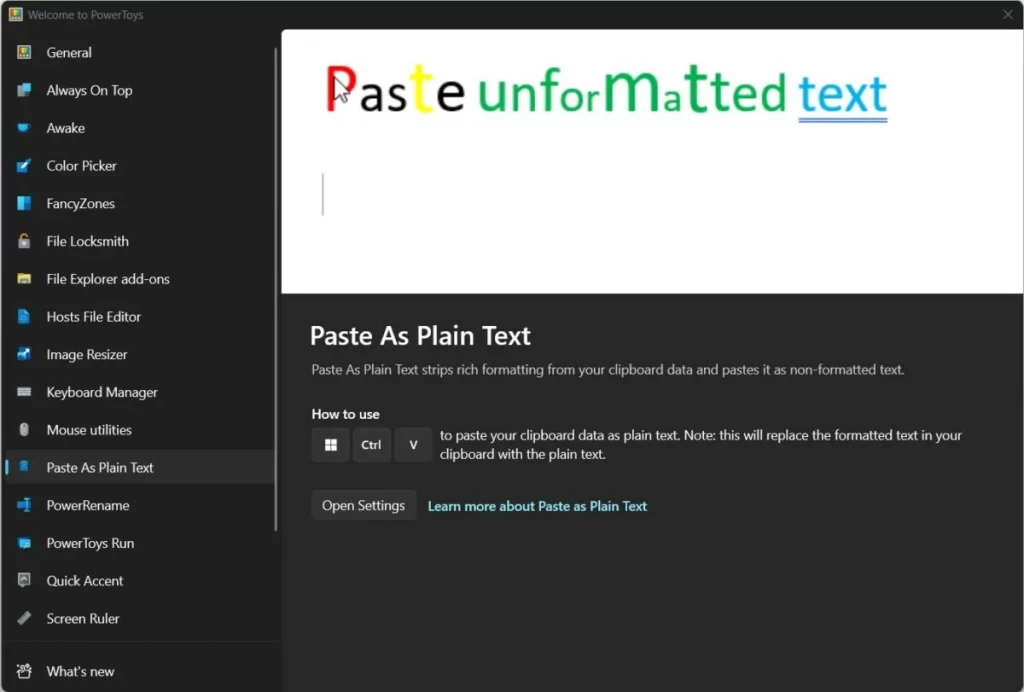1024x692 pixels.
Task: Open the Color Picker icon
Action: (x=24, y=166)
